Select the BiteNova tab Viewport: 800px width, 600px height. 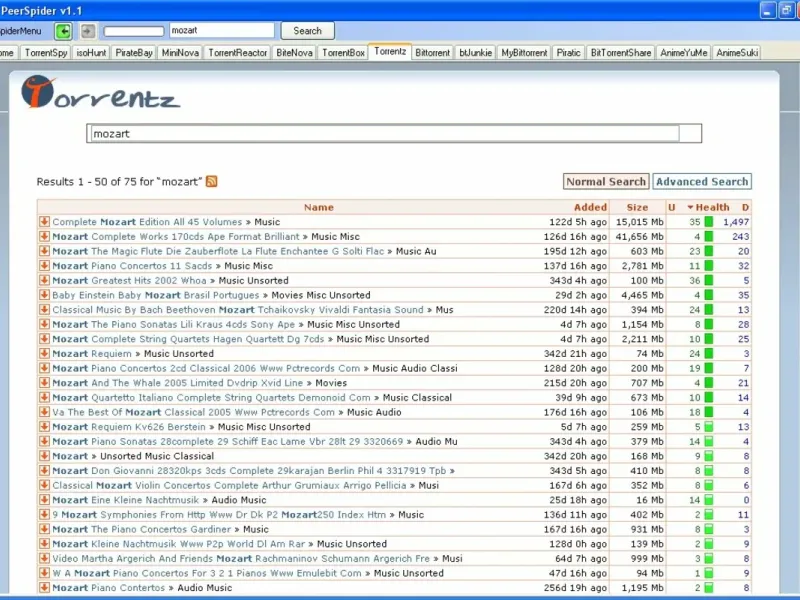coord(294,53)
